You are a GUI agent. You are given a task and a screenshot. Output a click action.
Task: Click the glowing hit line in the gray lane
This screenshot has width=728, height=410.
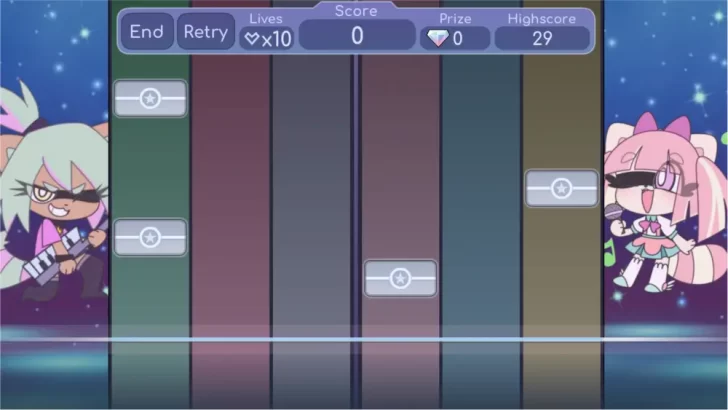(311, 340)
